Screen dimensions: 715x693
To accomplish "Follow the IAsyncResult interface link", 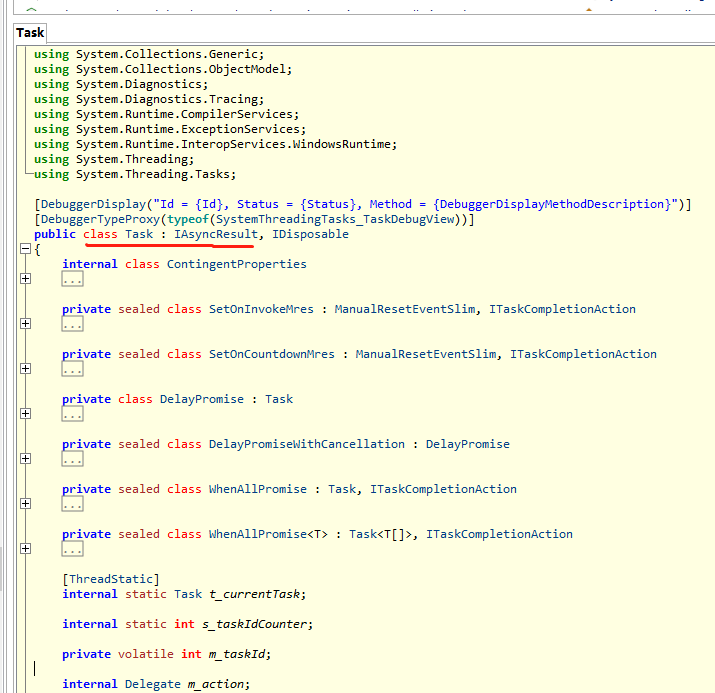I will click(216, 234).
